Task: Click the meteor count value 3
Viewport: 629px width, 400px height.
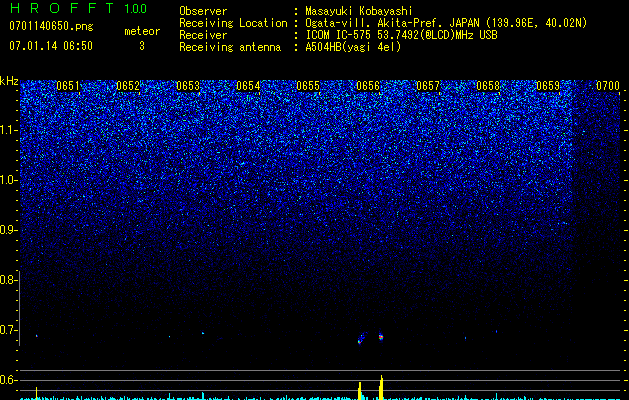Action: 142,46
